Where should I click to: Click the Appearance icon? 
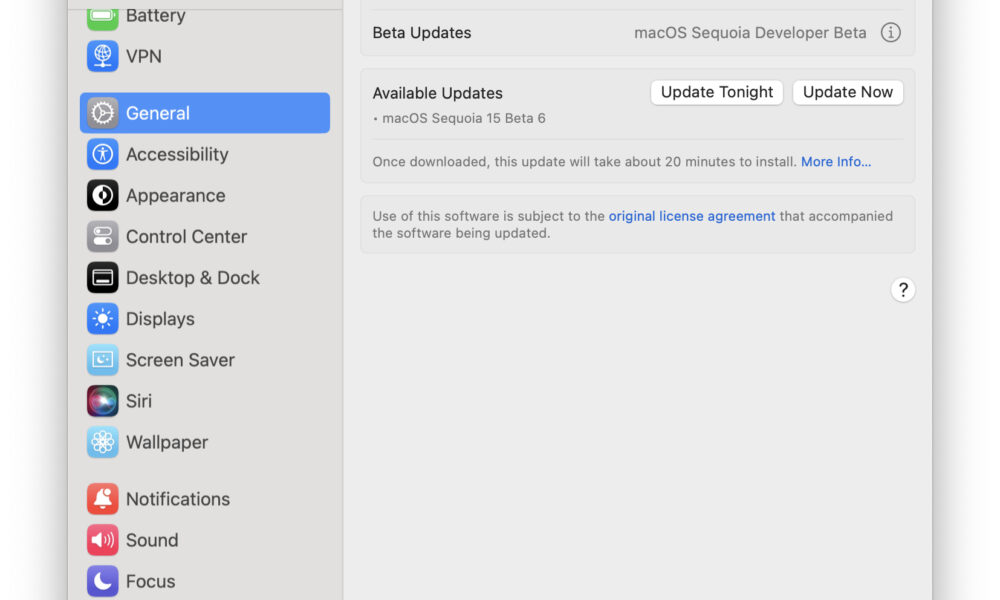pyautogui.click(x=103, y=195)
